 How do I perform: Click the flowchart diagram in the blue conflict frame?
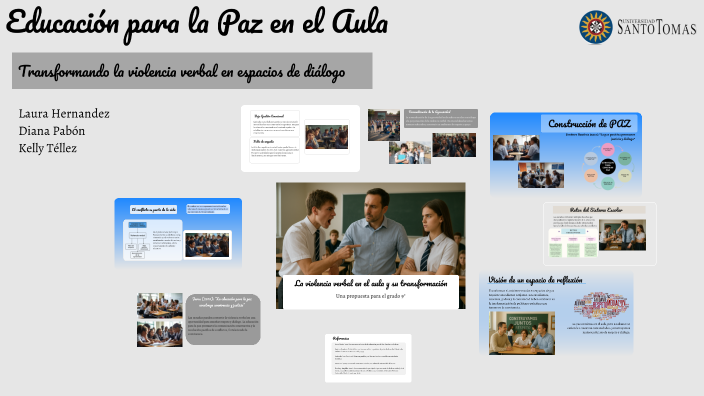click(x=137, y=240)
